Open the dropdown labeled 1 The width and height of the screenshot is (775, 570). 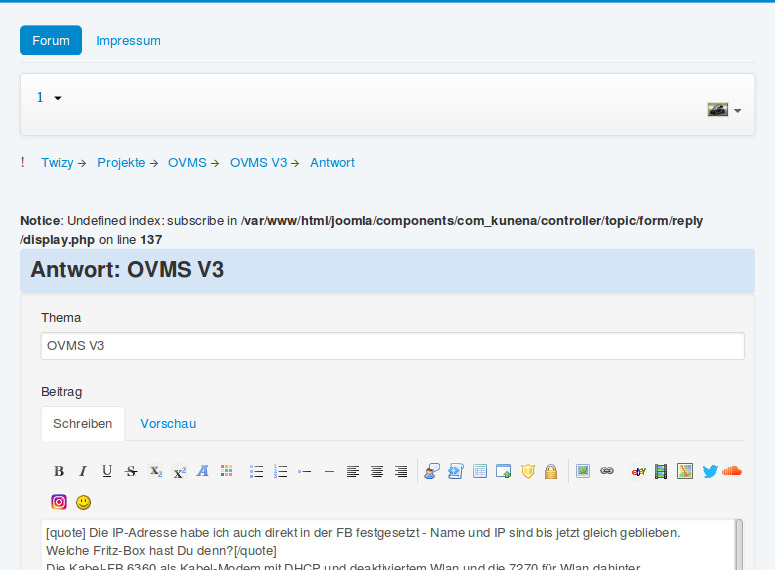click(49, 98)
